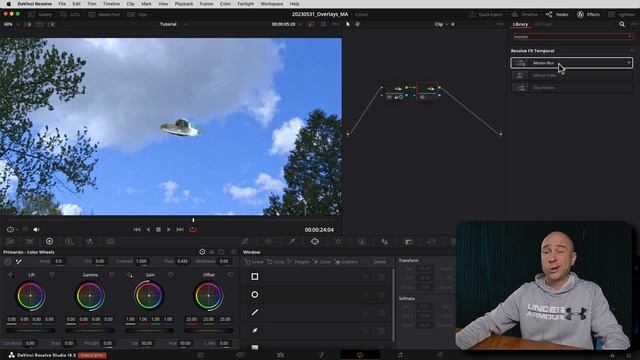The width and height of the screenshot is (640, 360).
Task: Click the Quick Export button
Action: 486,14
